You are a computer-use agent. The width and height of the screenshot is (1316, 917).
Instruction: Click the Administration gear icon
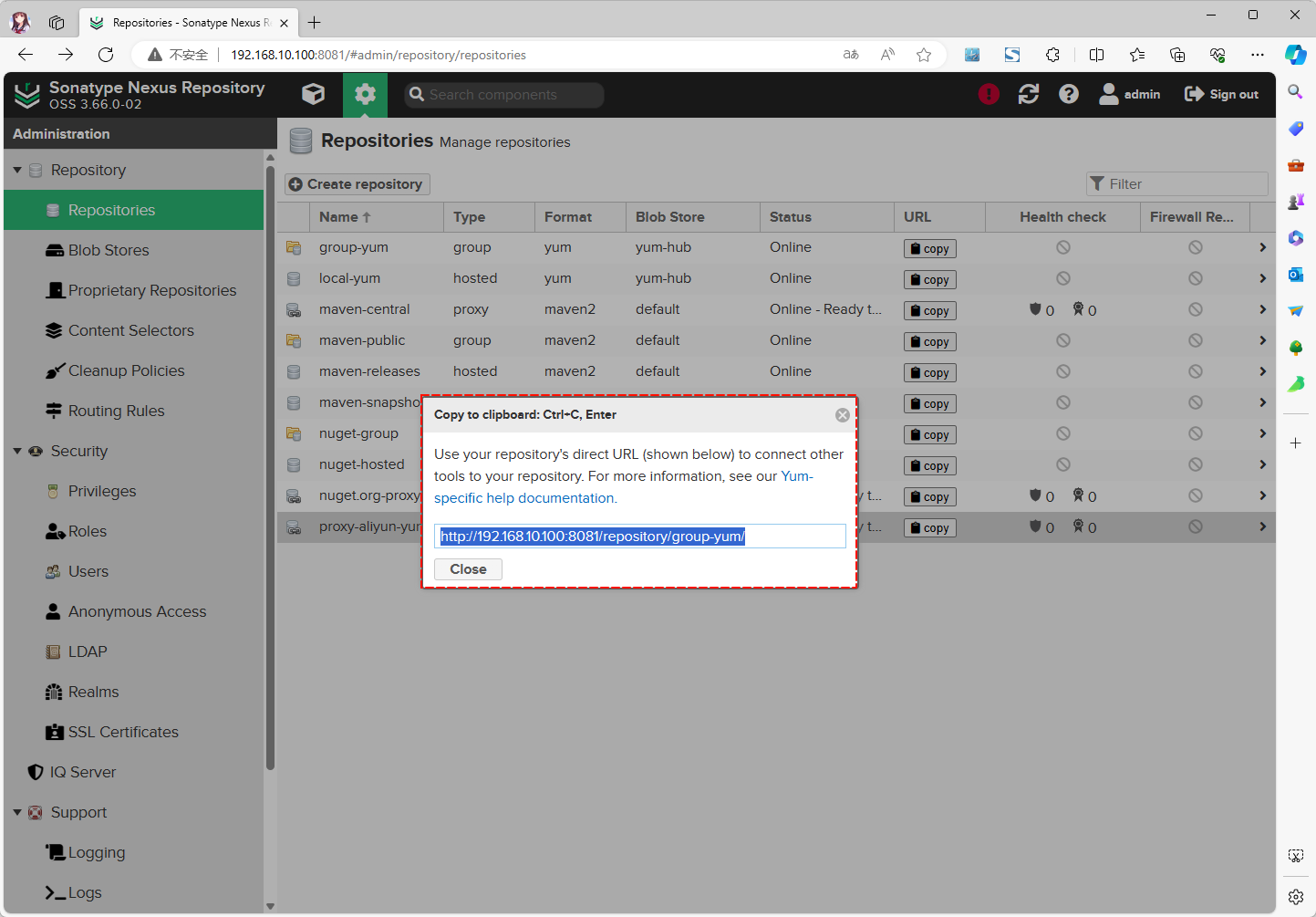click(x=365, y=94)
